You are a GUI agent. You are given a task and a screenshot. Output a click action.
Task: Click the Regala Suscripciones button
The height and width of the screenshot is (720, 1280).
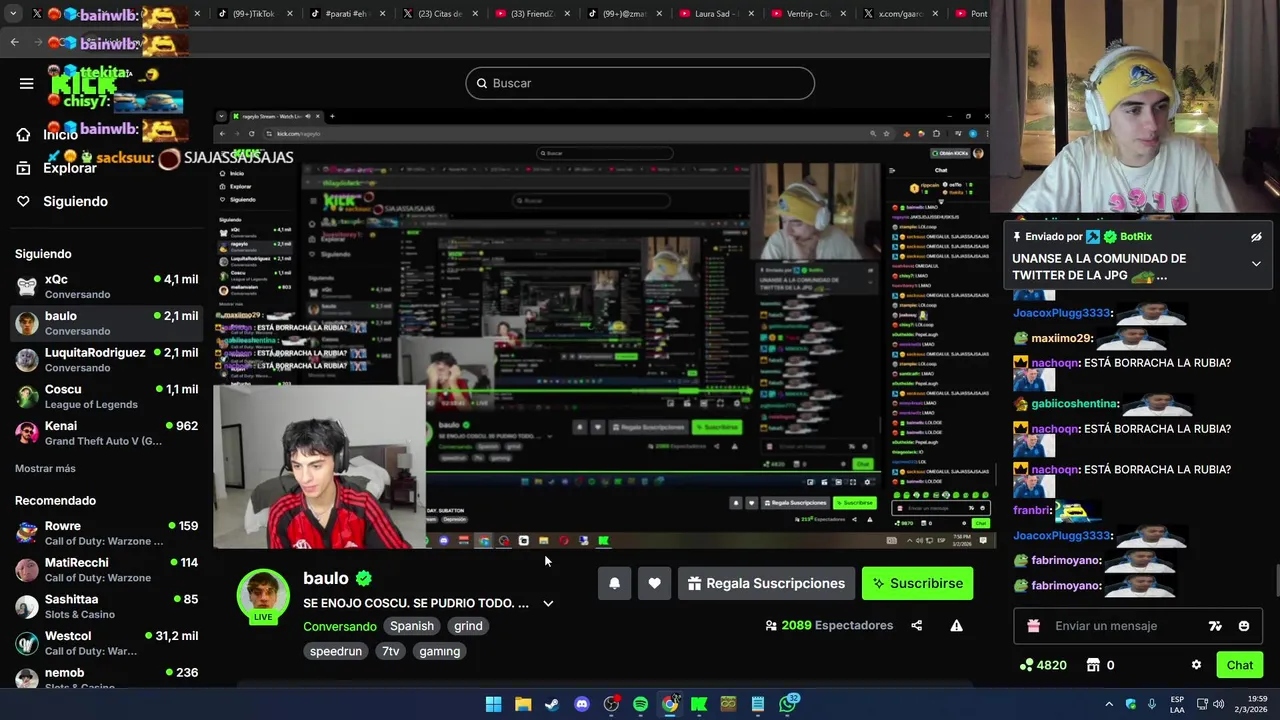click(x=765, y=584)
